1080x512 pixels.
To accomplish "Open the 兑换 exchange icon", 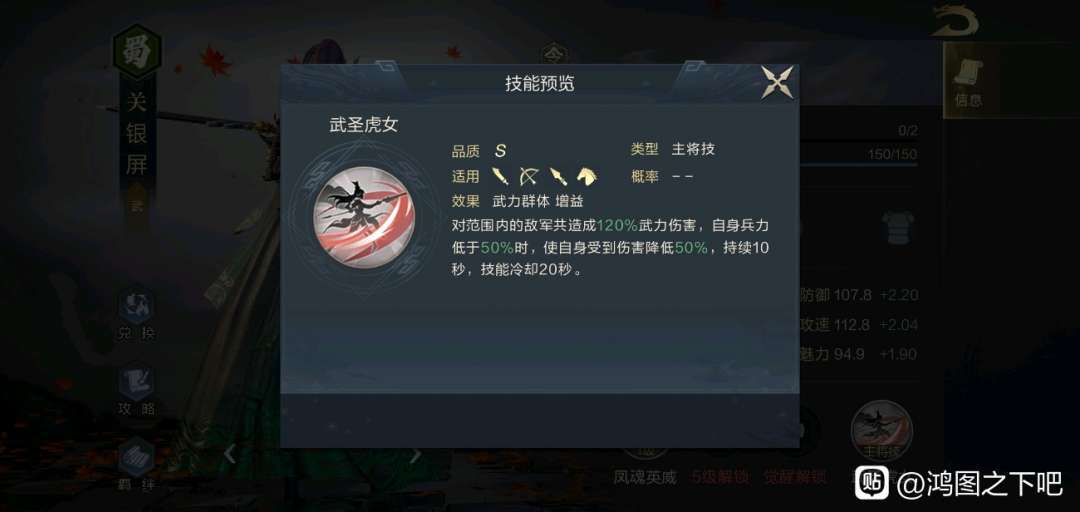I will 136,315.
